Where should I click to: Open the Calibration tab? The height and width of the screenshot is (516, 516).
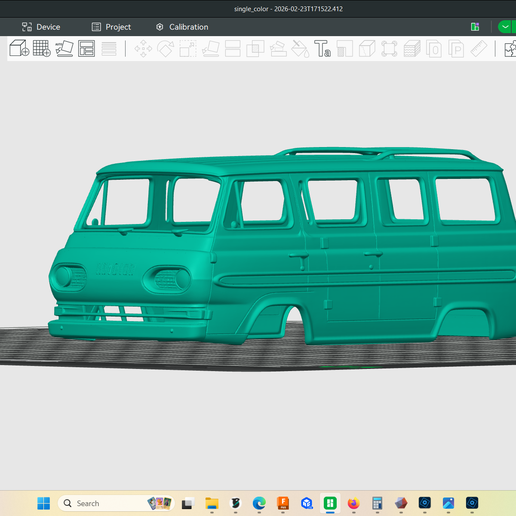pyautogui.click(x=182, y=27)
